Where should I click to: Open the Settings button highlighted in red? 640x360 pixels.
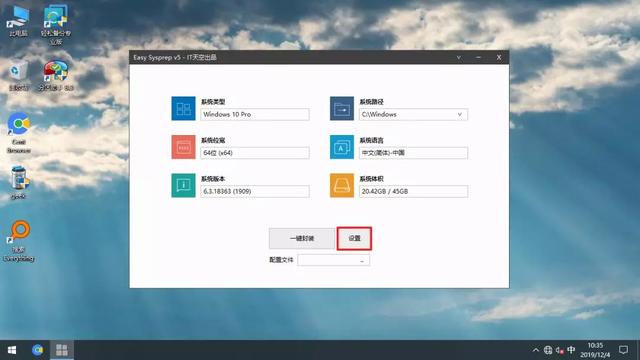pos(354,238)
